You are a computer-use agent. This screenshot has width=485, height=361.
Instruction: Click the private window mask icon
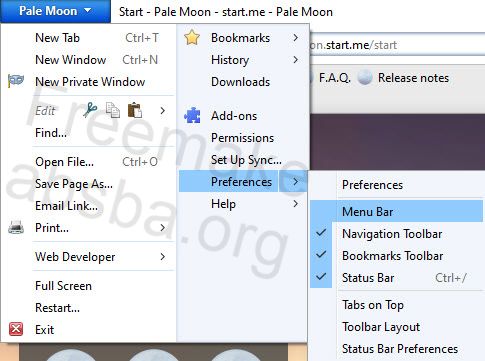pyautogui.click(x=16, y=81)
